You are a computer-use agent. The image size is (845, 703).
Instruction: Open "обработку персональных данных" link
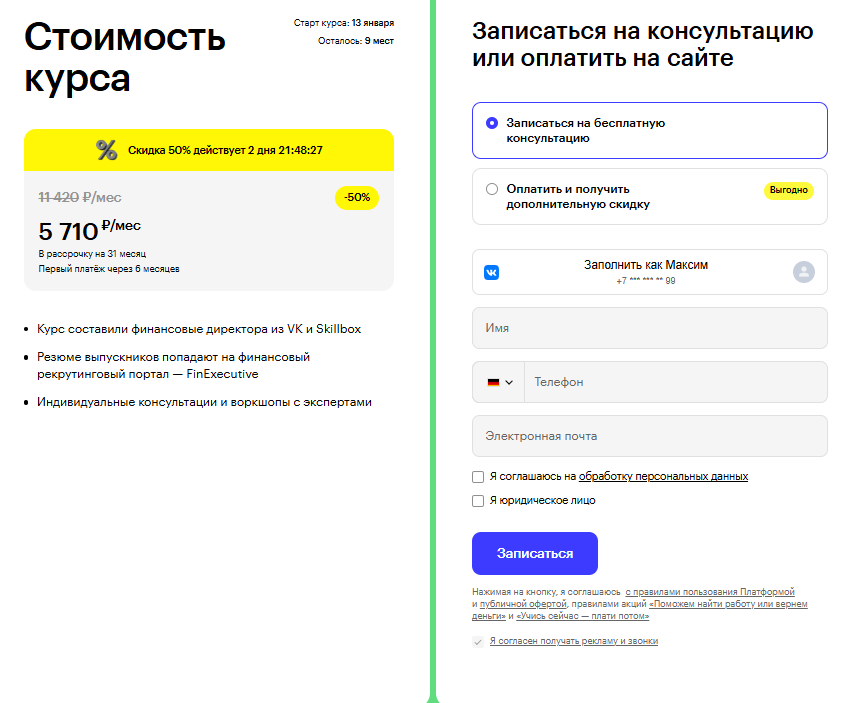pos(663,477)
